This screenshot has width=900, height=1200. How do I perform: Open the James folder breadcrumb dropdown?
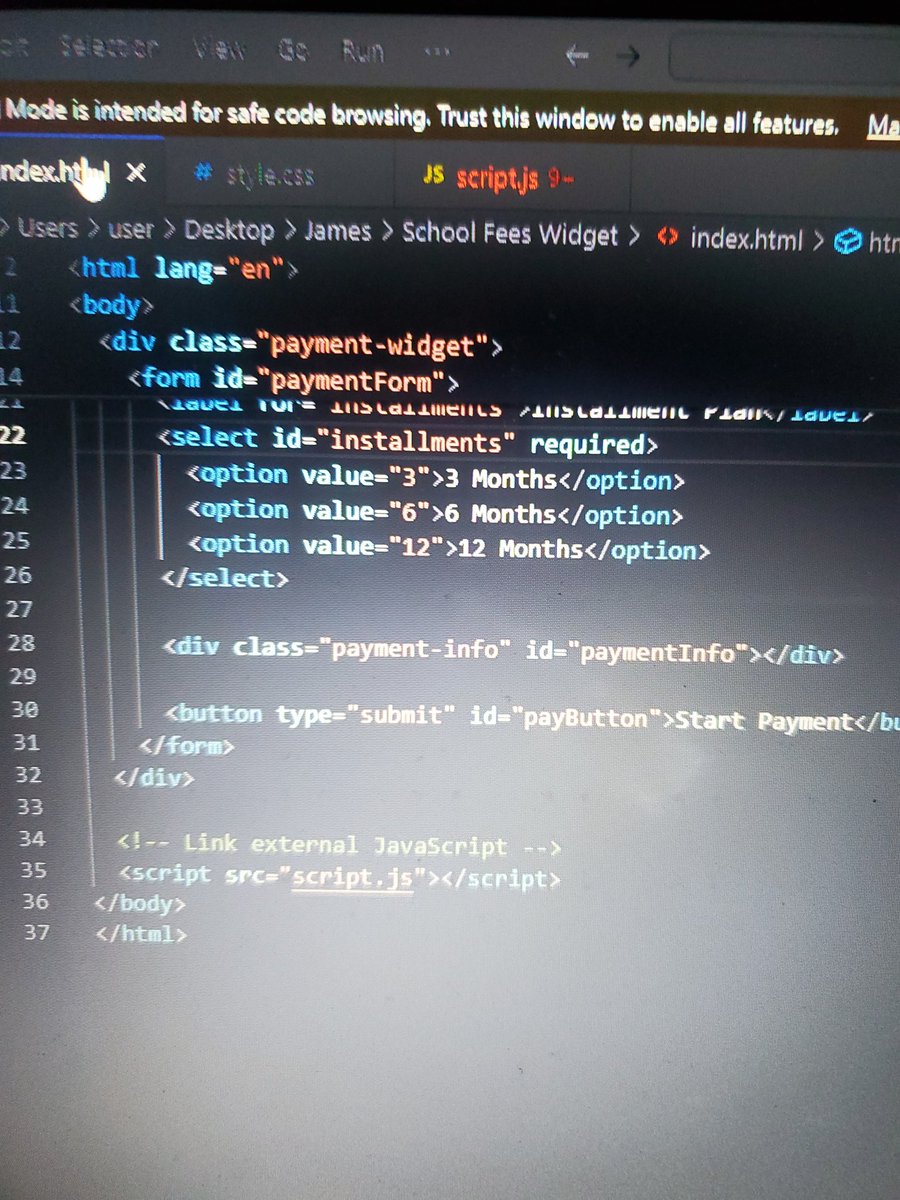339,232
